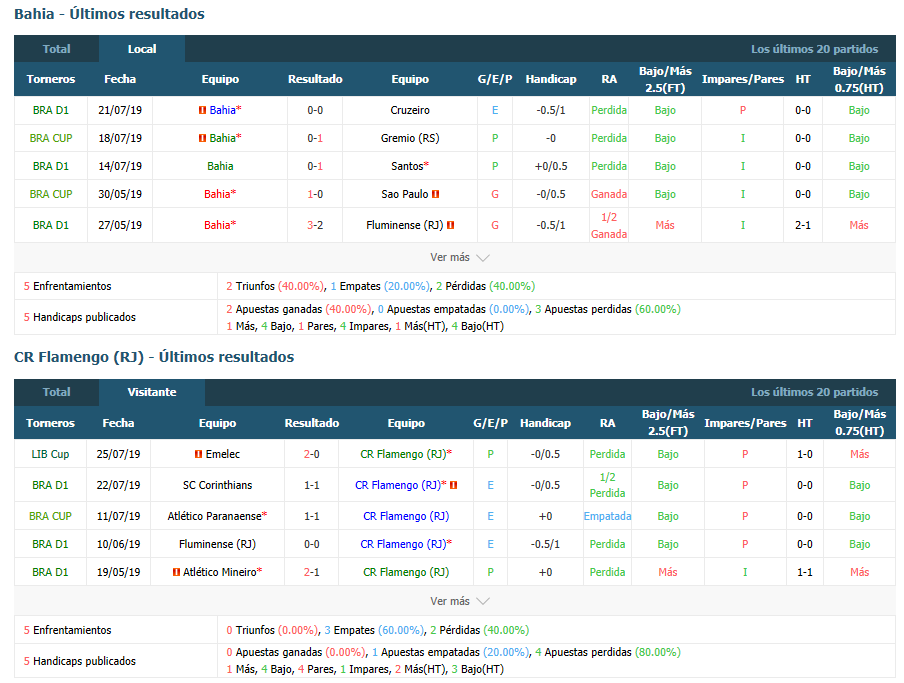Switch to Total tab in Flamengo table
Image resolution: width=904 pixels, height=683 pixels.
[56, 392]
